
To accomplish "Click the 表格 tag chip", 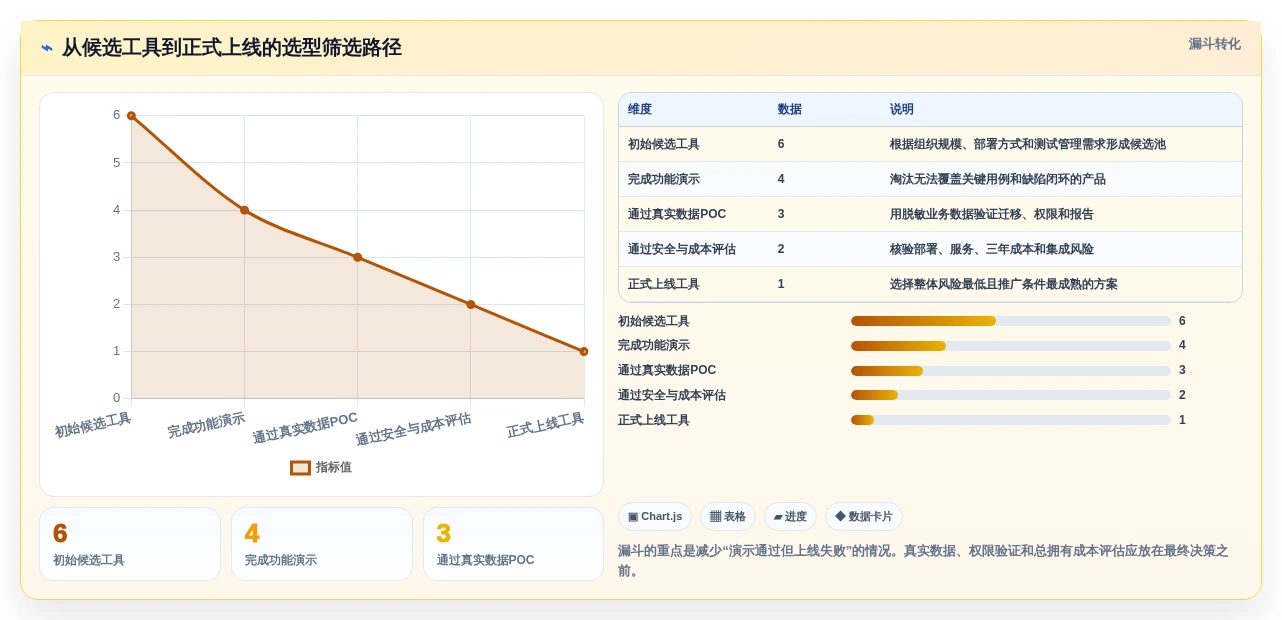I will 728,516.
